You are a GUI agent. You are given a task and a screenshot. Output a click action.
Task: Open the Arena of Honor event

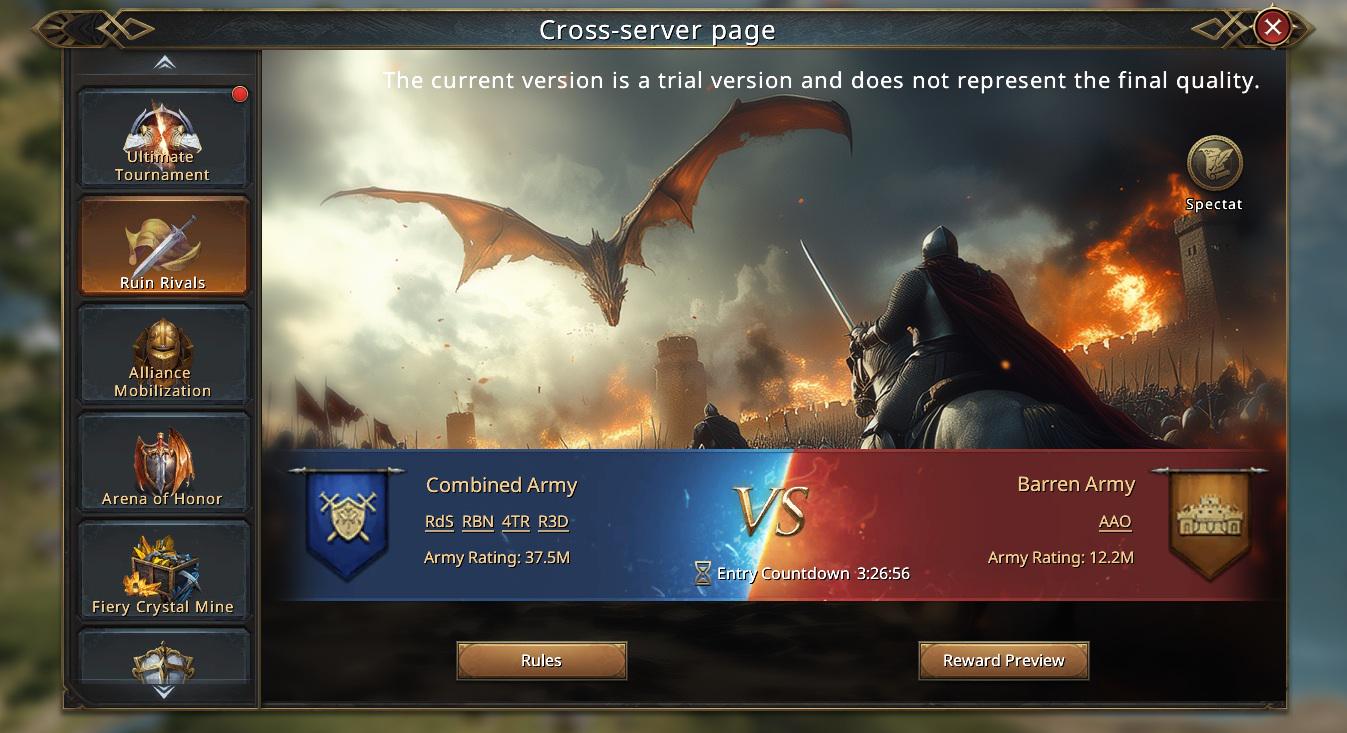(163, 462)
